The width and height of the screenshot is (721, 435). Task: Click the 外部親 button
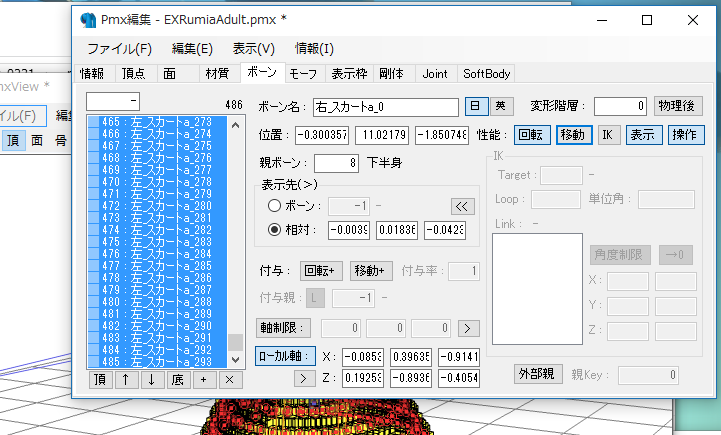535,375
